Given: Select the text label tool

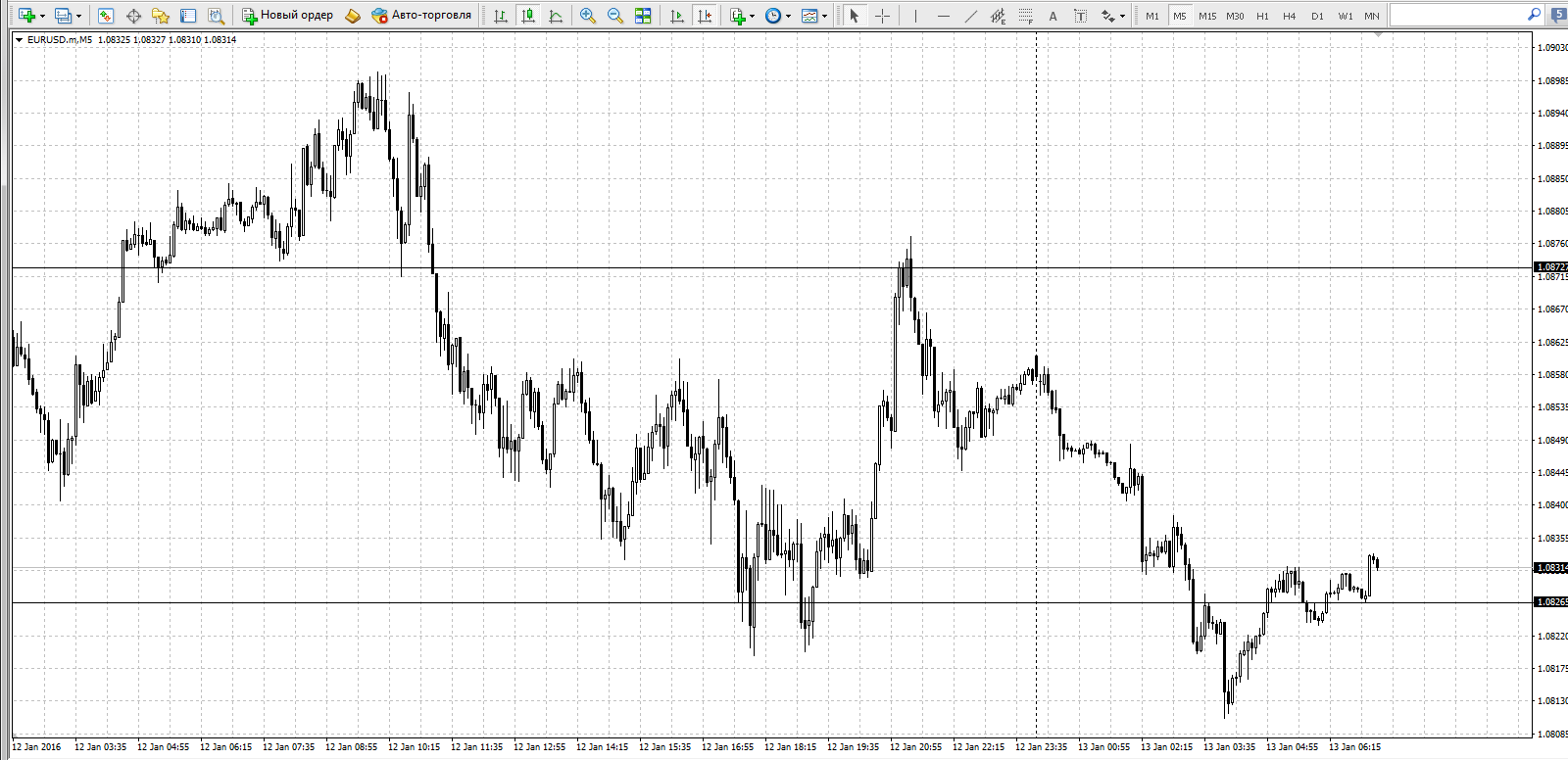Looking at the screenshot, I should [x=1080, y=16].
